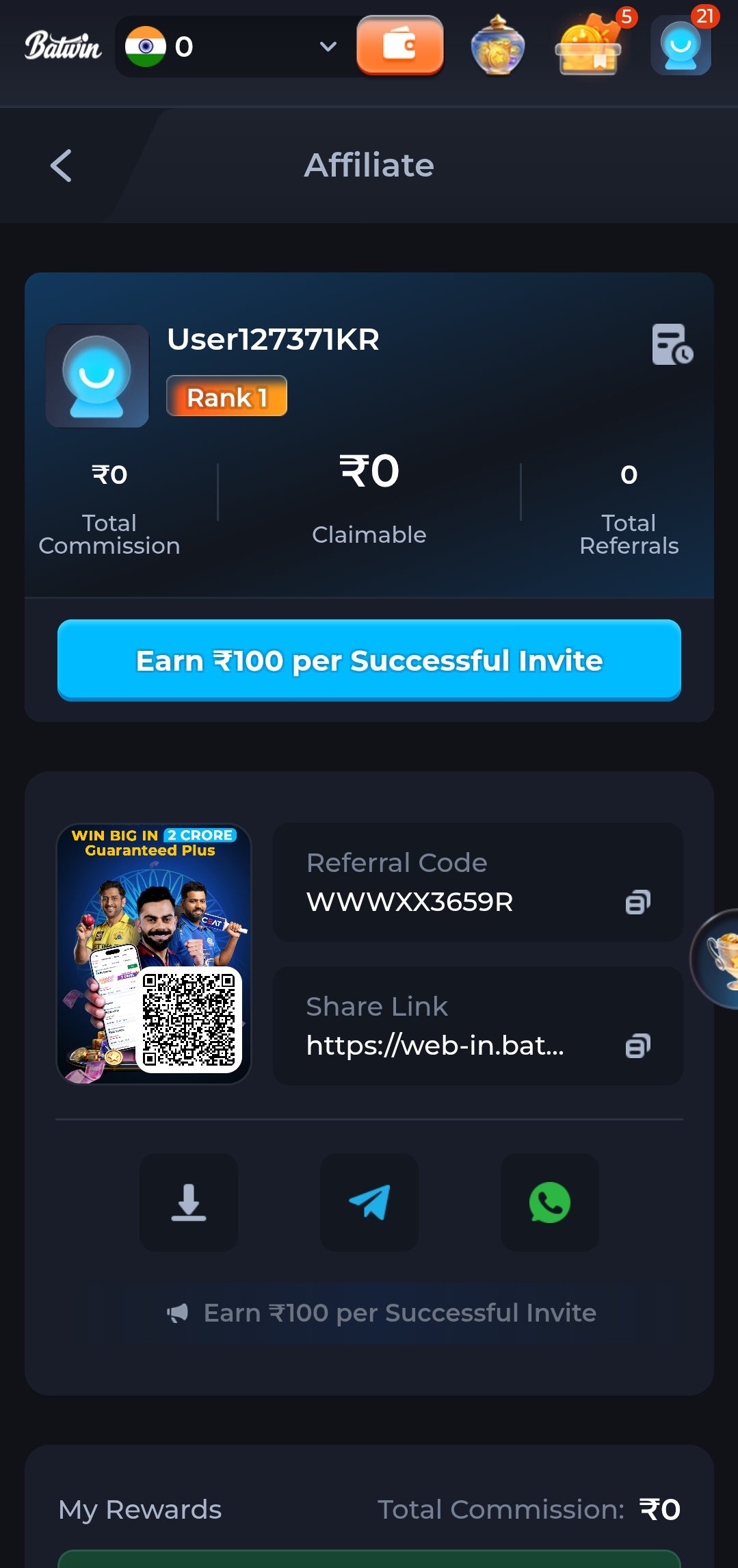
Task: Click the blue Earn ₹100 per Successful Invite button
Action: click(x=369, y=660)
